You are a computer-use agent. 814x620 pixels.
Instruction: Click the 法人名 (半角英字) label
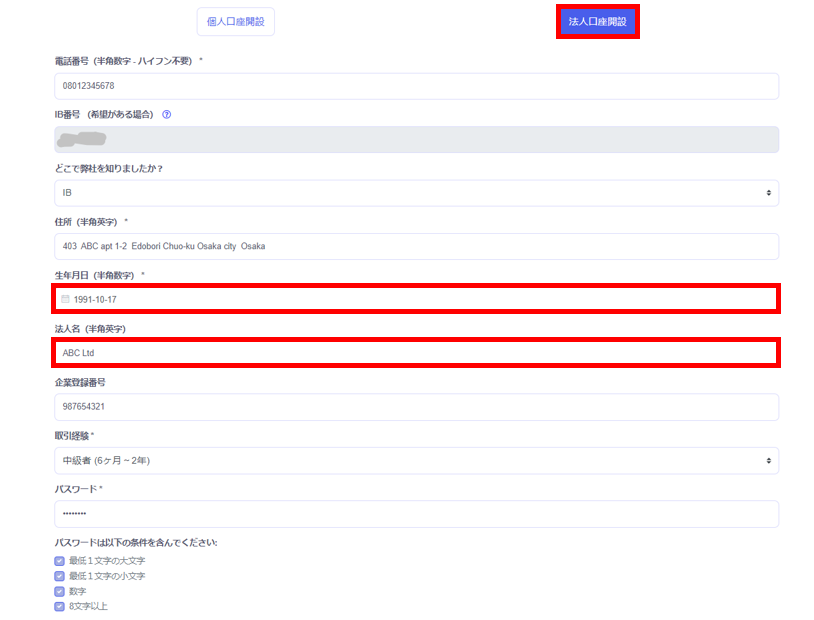90,329
